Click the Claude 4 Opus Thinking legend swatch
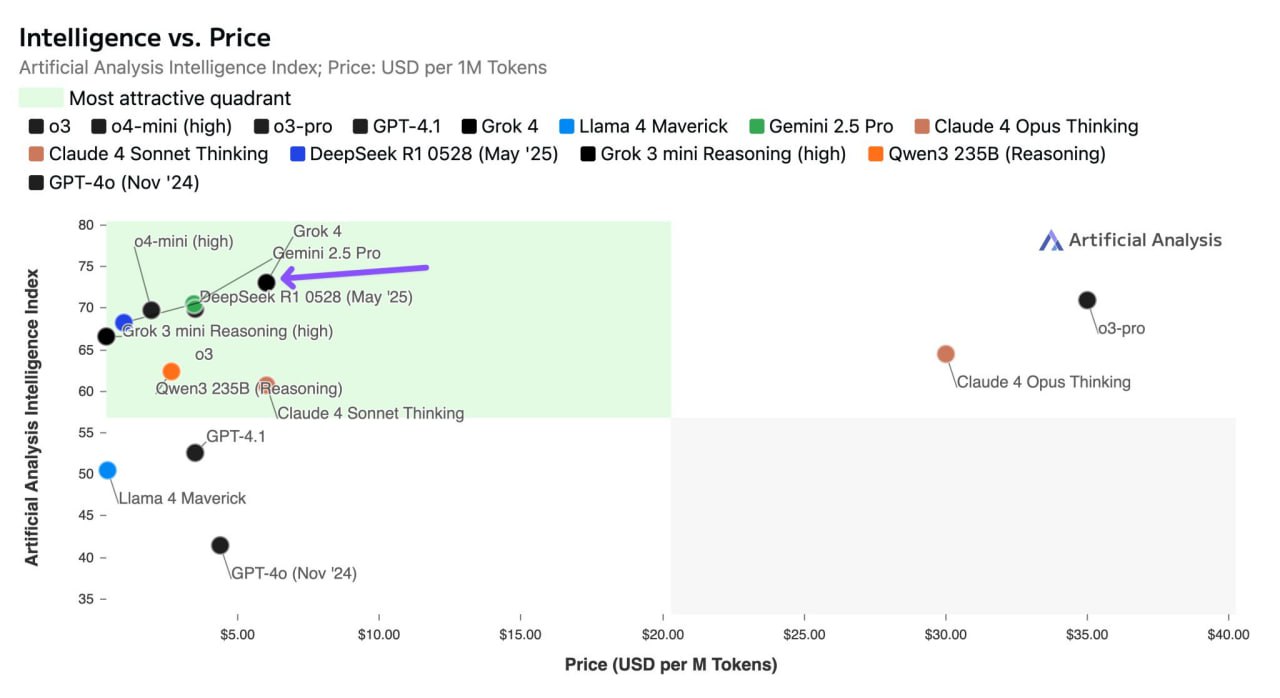This screenshot has width=1280, height=698. (x=922, y=127)
